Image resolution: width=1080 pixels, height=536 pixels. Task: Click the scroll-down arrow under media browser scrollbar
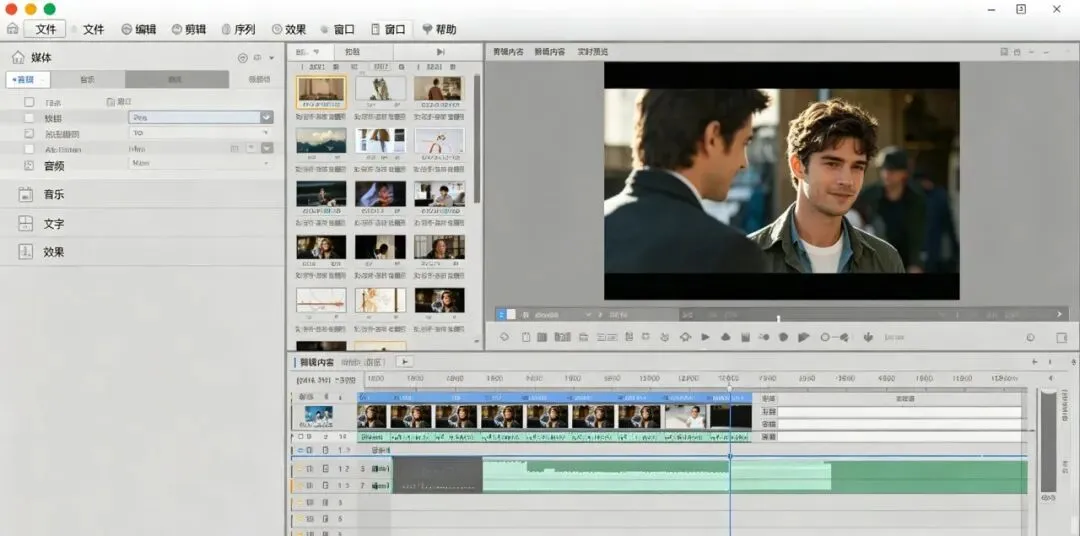pos(477,340)
